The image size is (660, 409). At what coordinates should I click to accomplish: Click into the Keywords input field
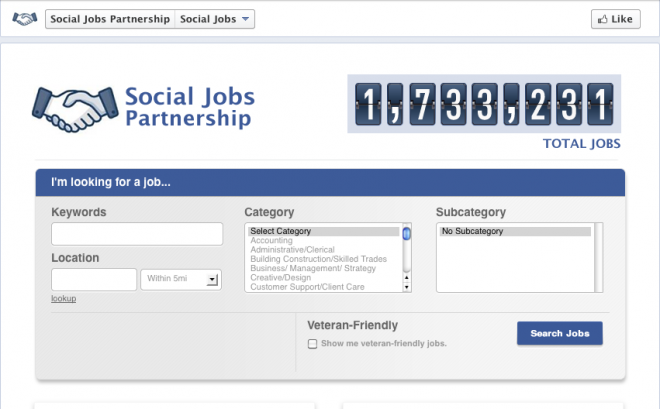137,234
